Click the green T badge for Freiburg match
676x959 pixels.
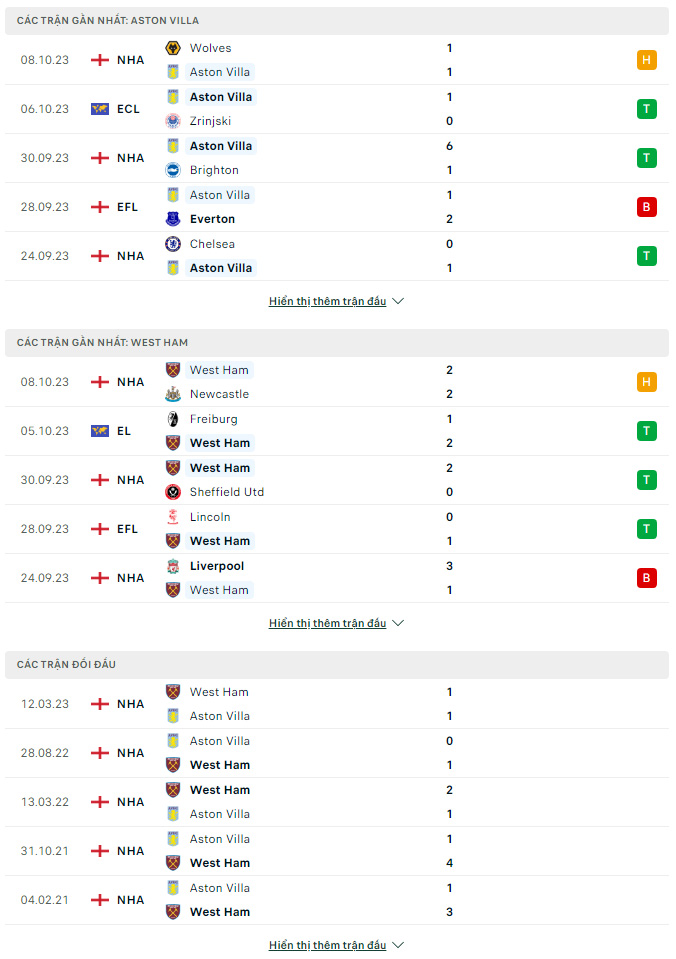click(647, 431)
